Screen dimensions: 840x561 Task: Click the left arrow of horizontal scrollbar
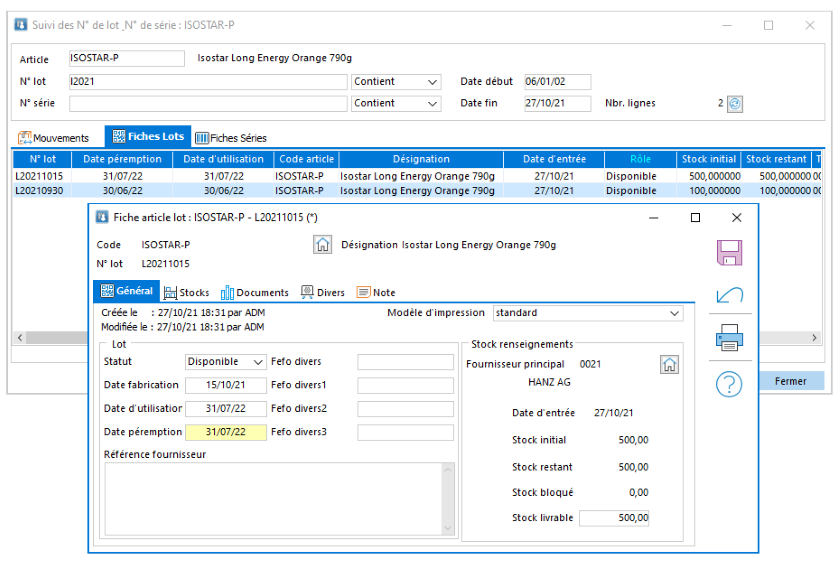tap(20, 338)
